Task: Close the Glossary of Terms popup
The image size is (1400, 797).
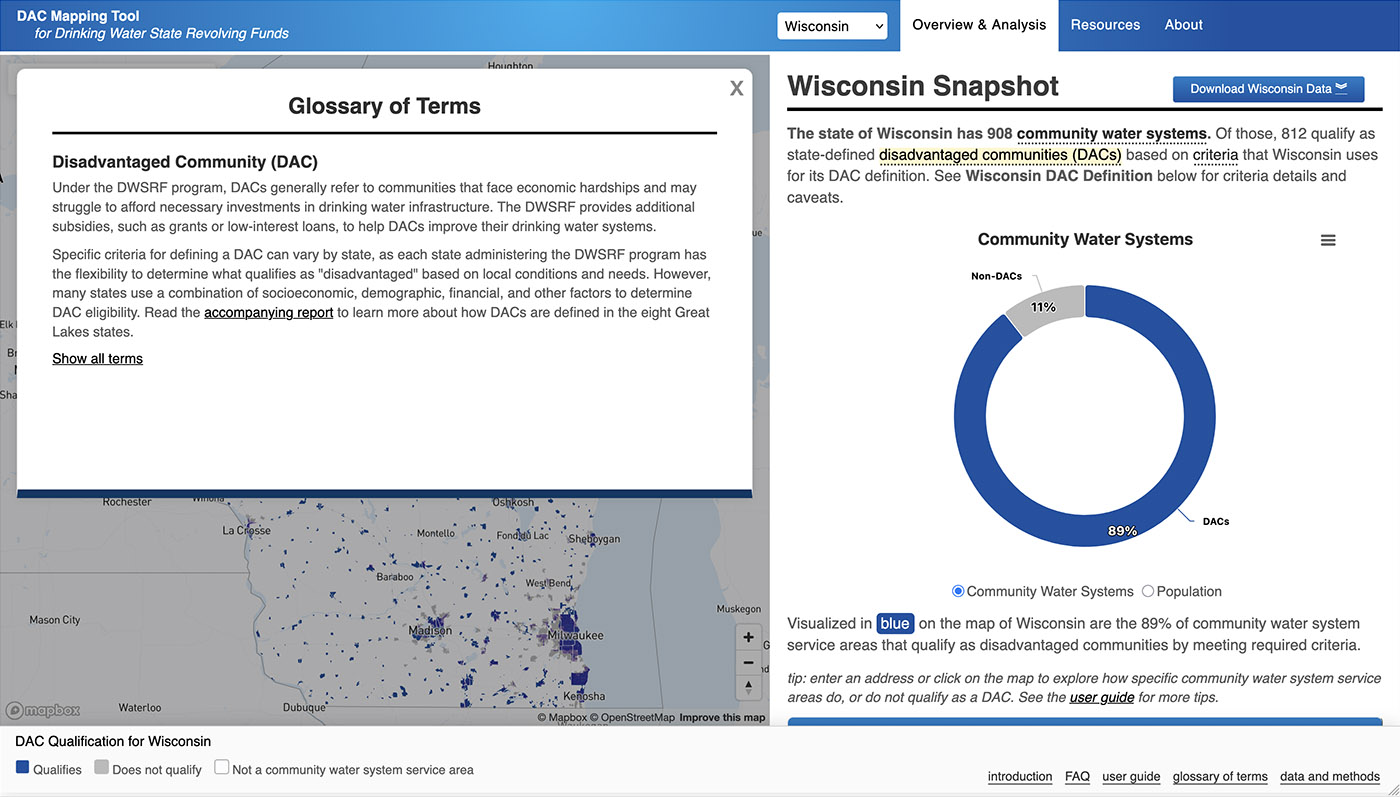Action: (736, 89)
